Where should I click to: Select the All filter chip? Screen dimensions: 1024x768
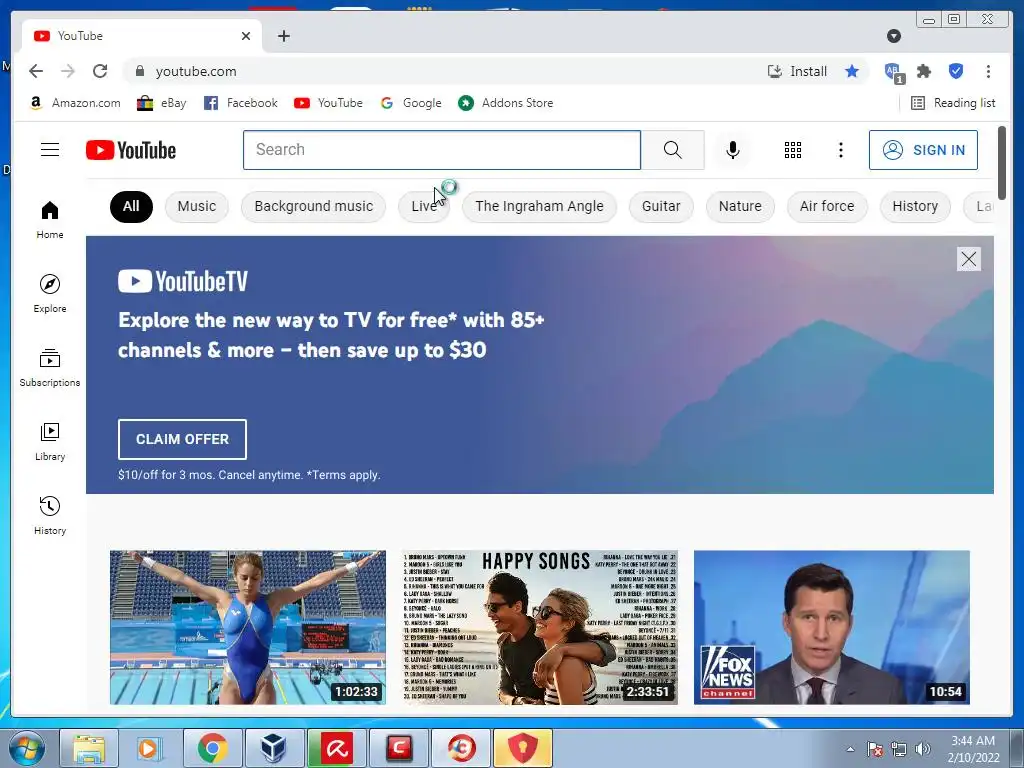[x=131, y=206]
